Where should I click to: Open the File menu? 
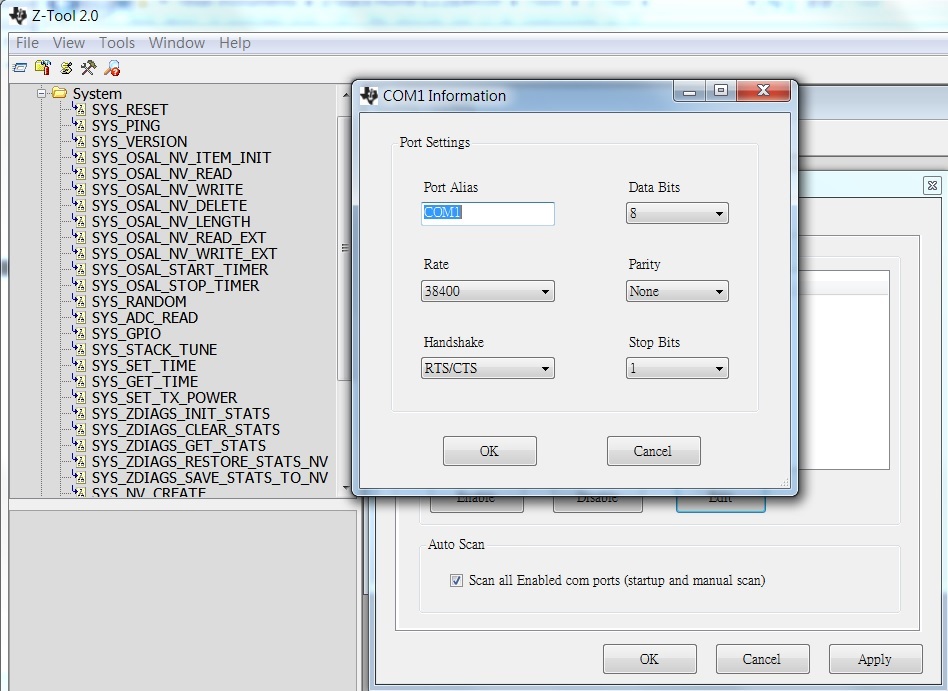(x=27, y=43)
